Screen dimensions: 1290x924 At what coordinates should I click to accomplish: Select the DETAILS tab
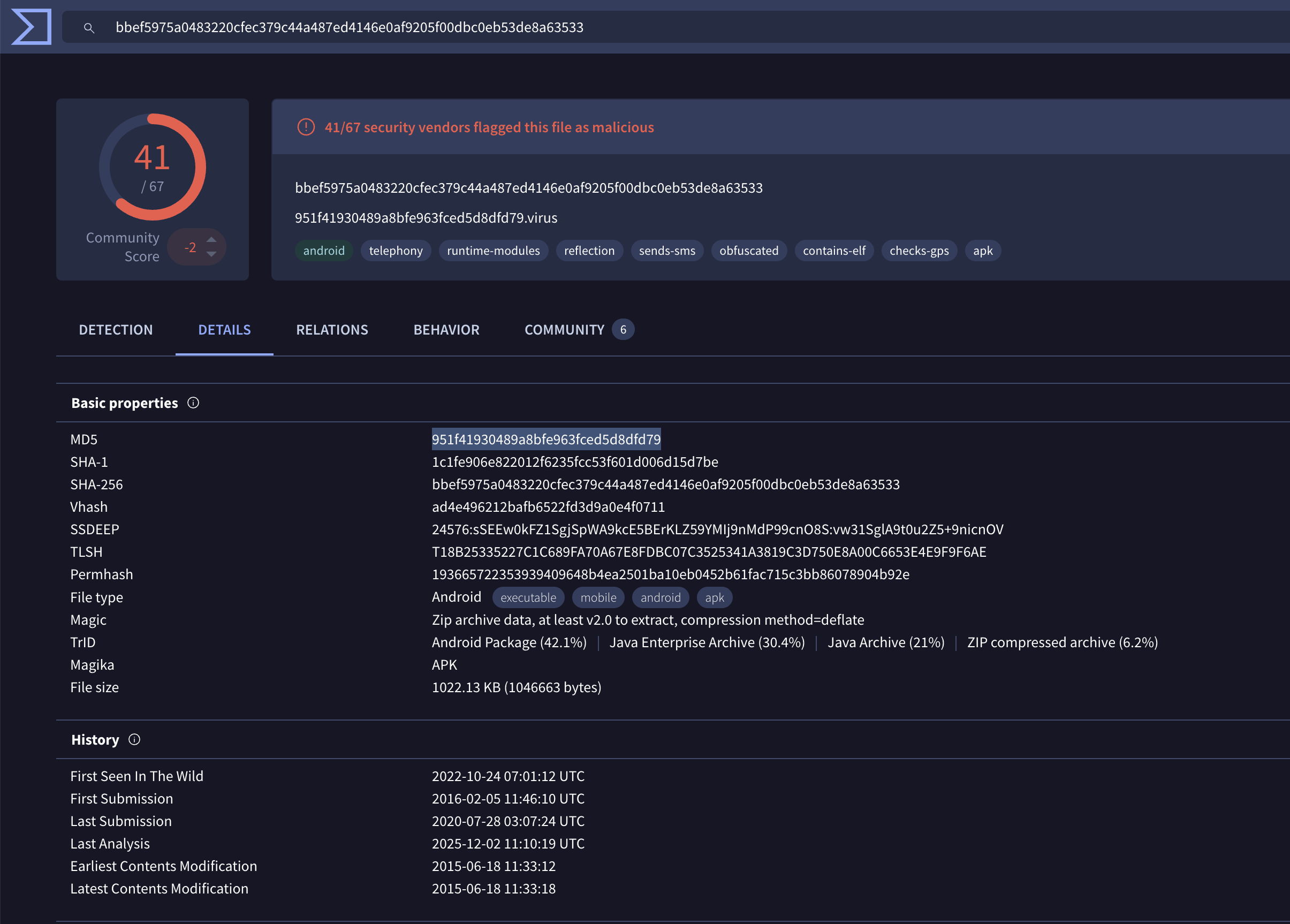pos(225,329)
